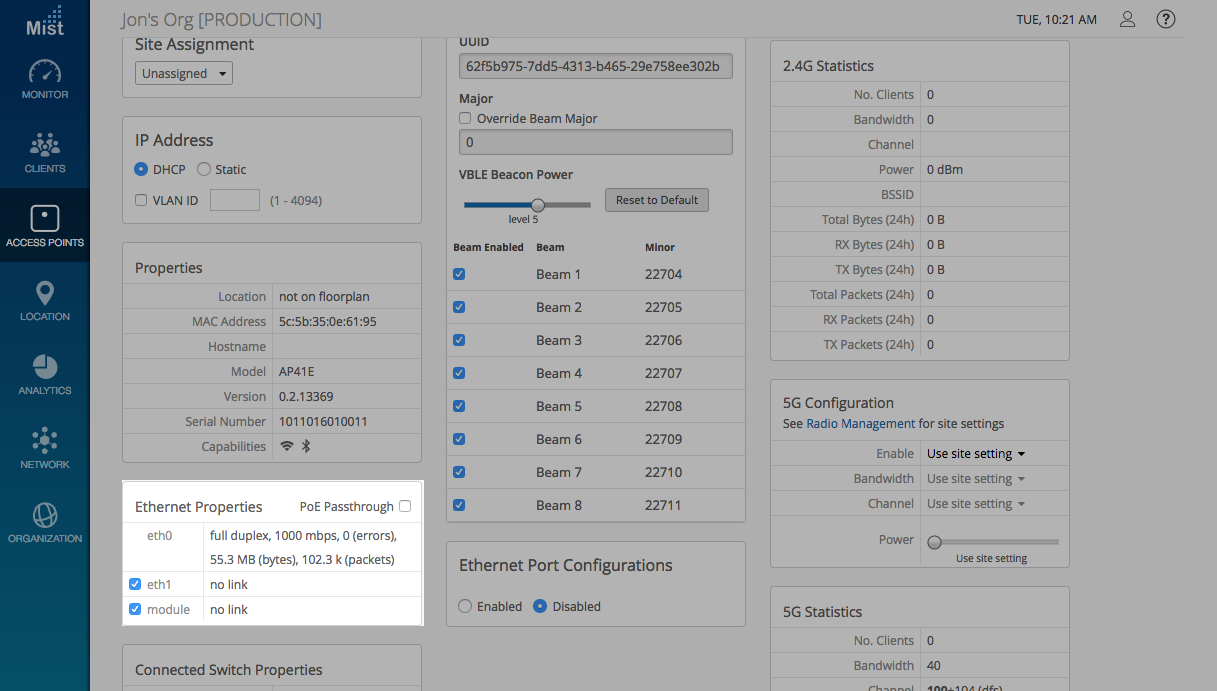The image size is (1217, 691).
Task: Select the Static IP address radio button
Action: (204, 169)
